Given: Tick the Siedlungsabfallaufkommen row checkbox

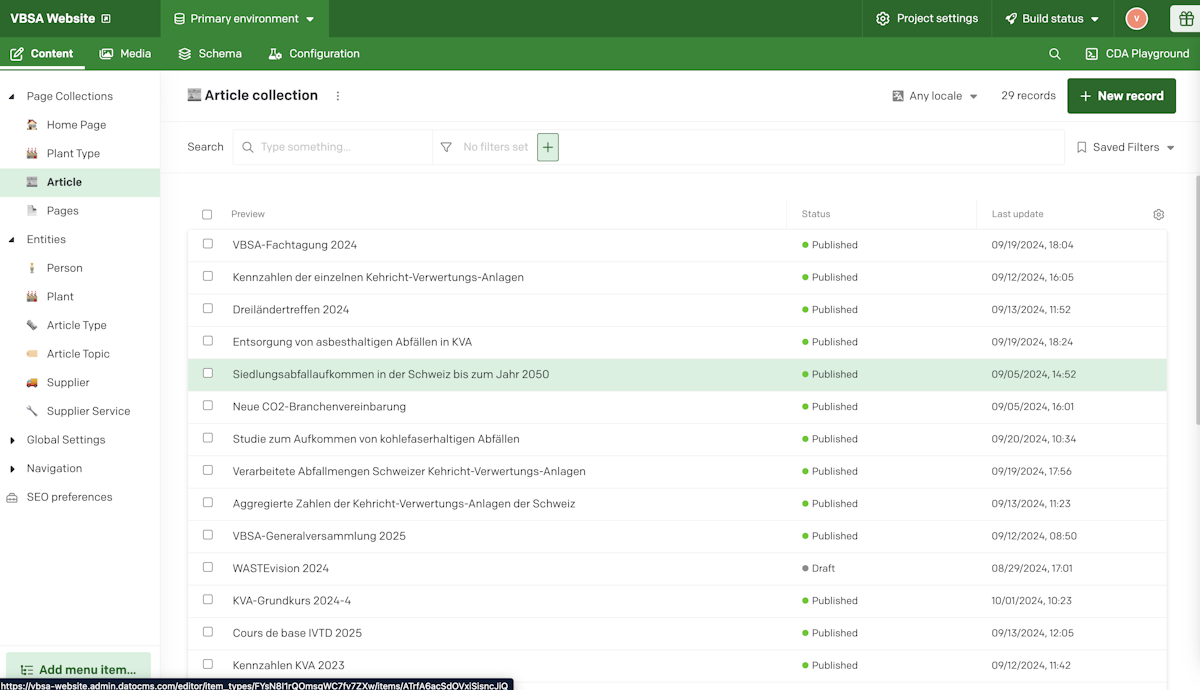Looking at the screenshot, I should [x=208, y=373].
